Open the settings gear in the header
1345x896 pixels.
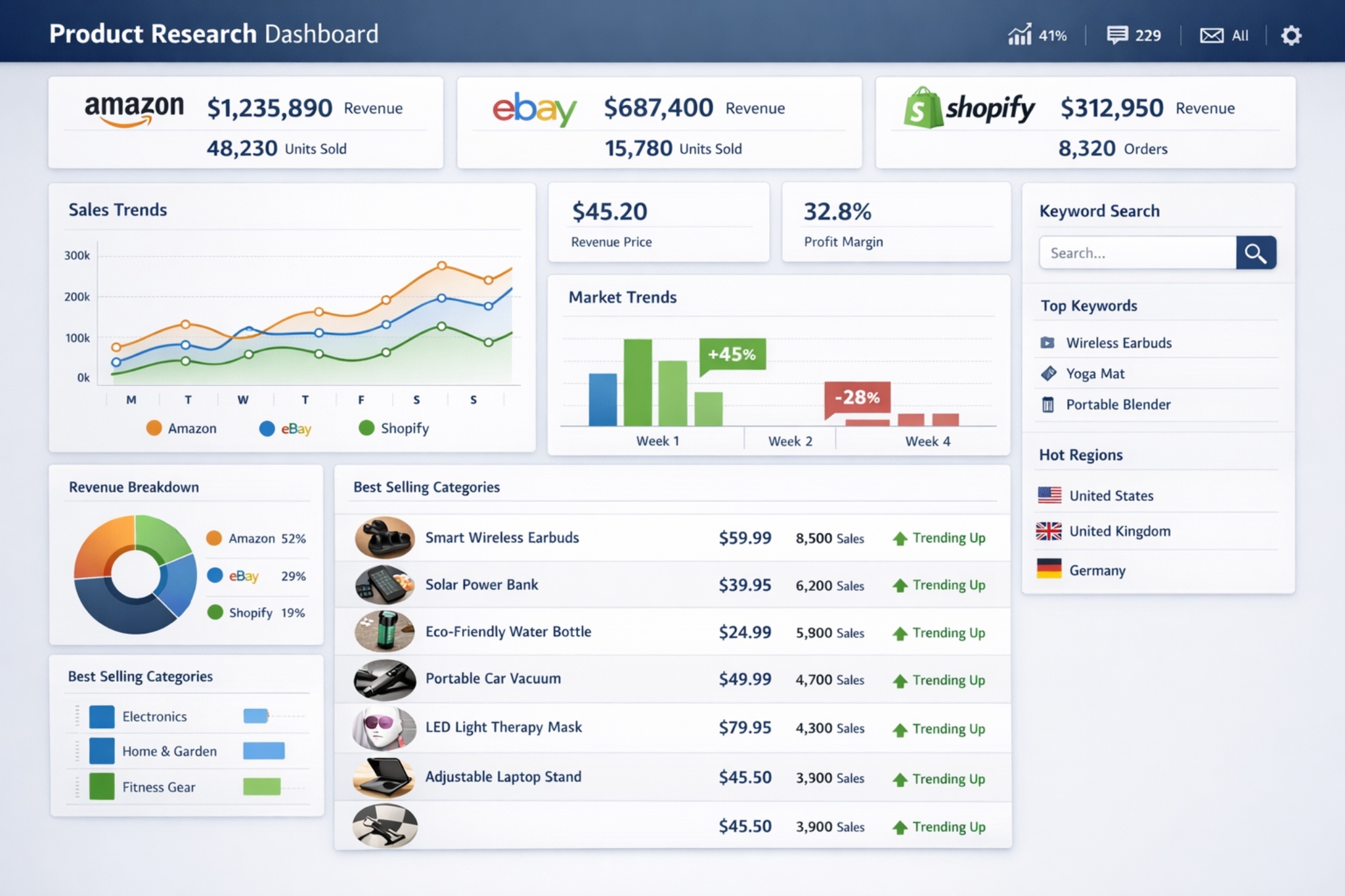coord(1291,35)
